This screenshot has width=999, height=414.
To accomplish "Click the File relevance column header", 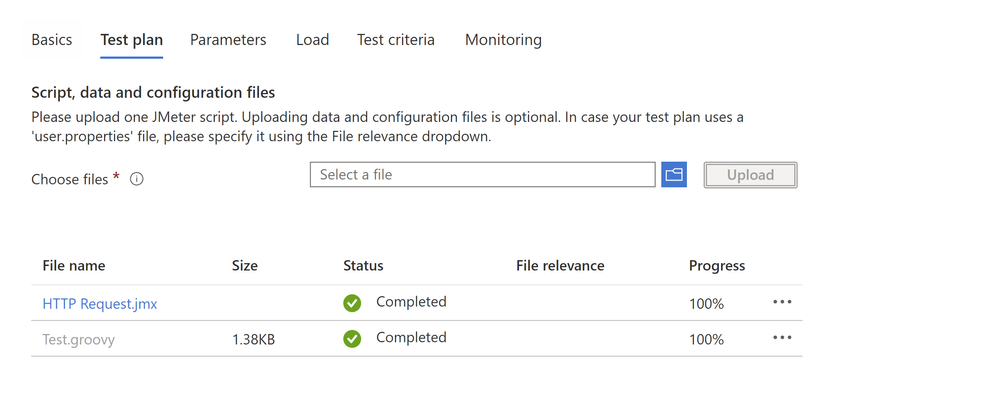I will pyautogui.click(x=560, y=266).
